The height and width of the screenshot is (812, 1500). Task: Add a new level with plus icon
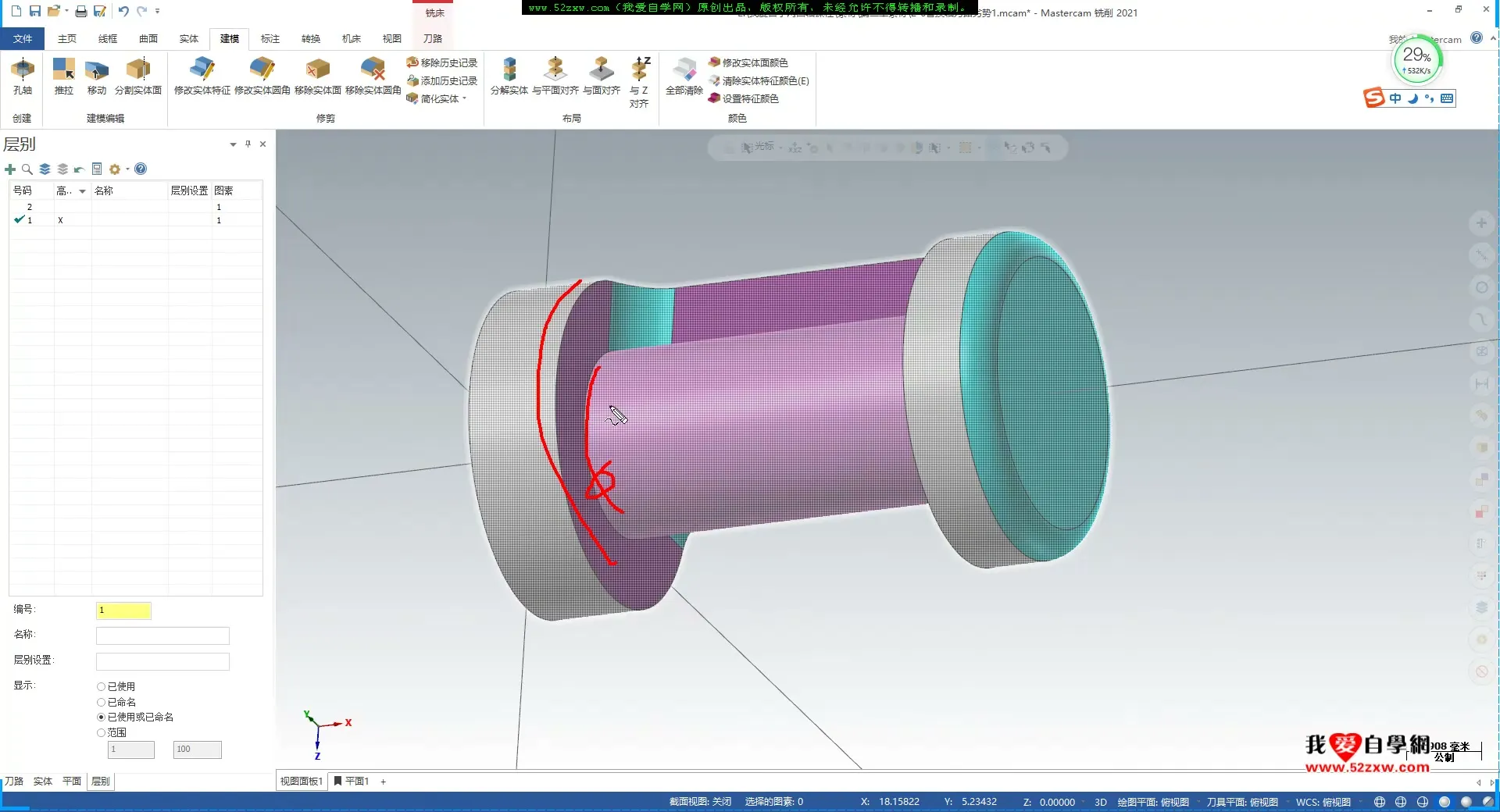(10, 169)
